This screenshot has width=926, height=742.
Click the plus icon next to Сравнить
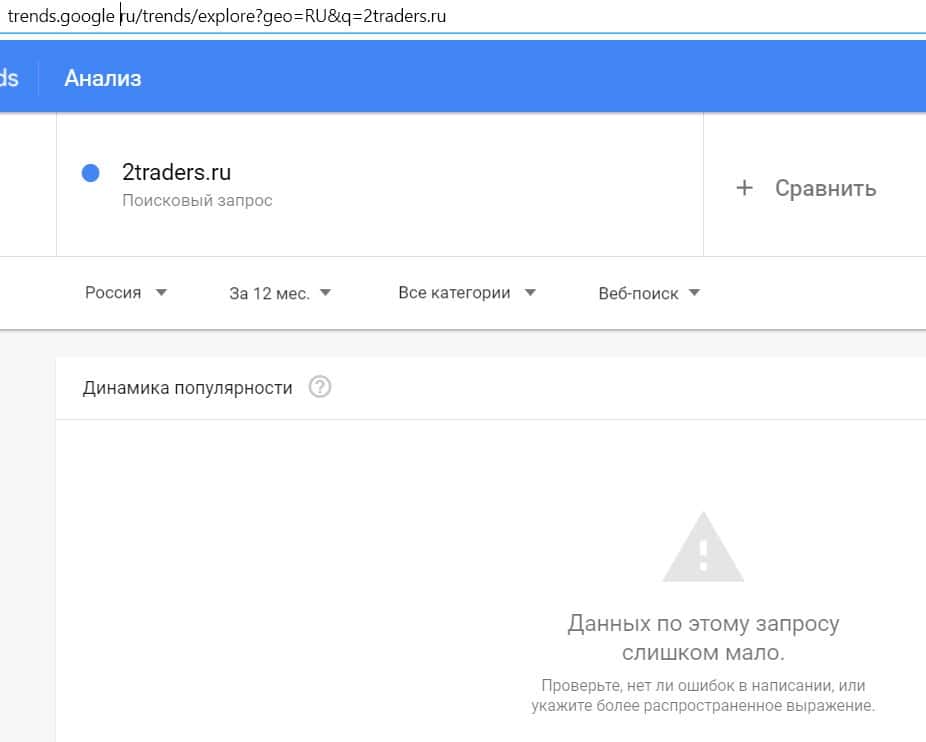point(744,188)
